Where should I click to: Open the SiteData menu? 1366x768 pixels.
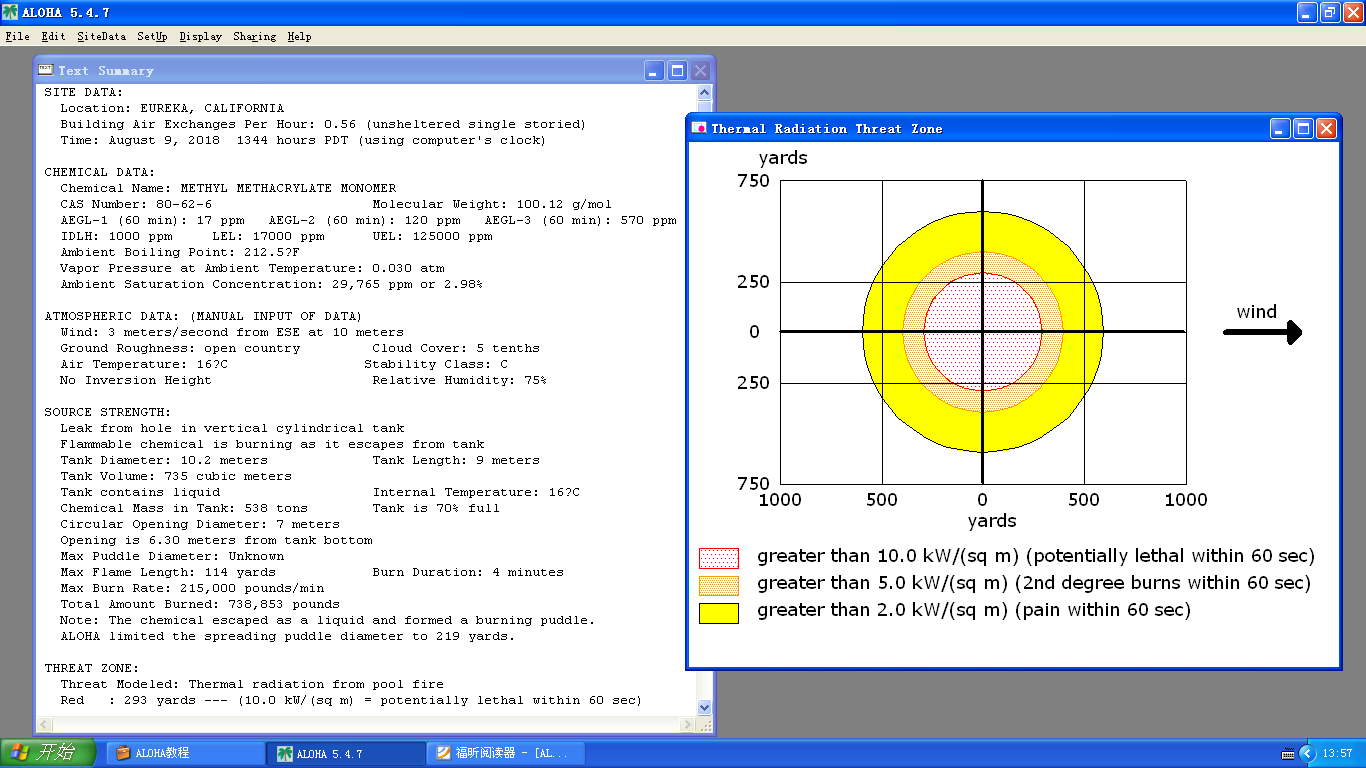pos(102,36)
